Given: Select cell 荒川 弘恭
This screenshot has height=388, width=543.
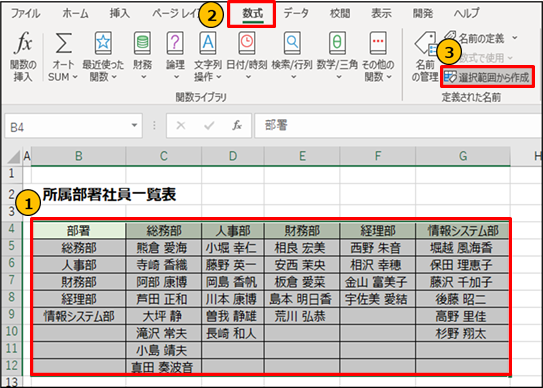Looking at the screenshot, I should point(302,316).
